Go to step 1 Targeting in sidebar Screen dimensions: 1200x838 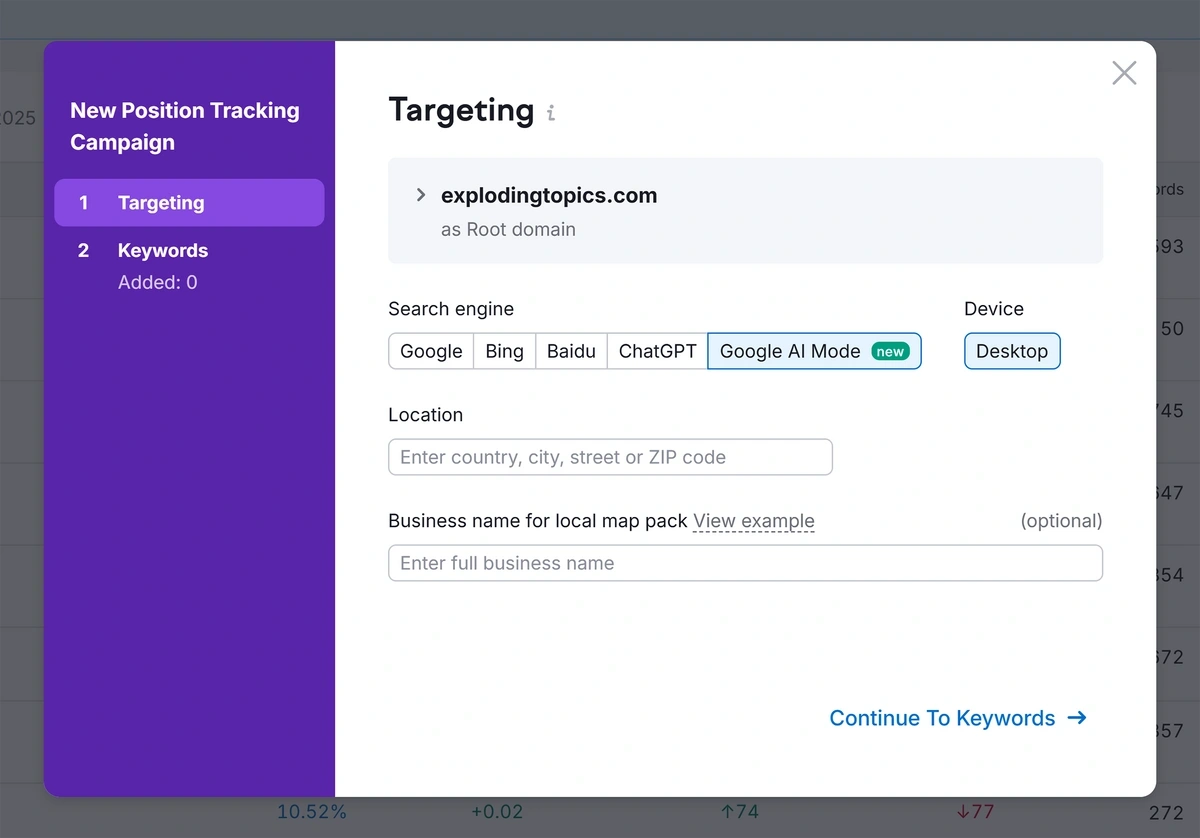pos(189,203)
